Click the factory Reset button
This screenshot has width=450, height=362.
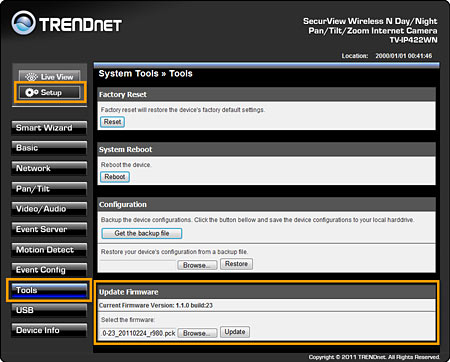coord(112,122)
